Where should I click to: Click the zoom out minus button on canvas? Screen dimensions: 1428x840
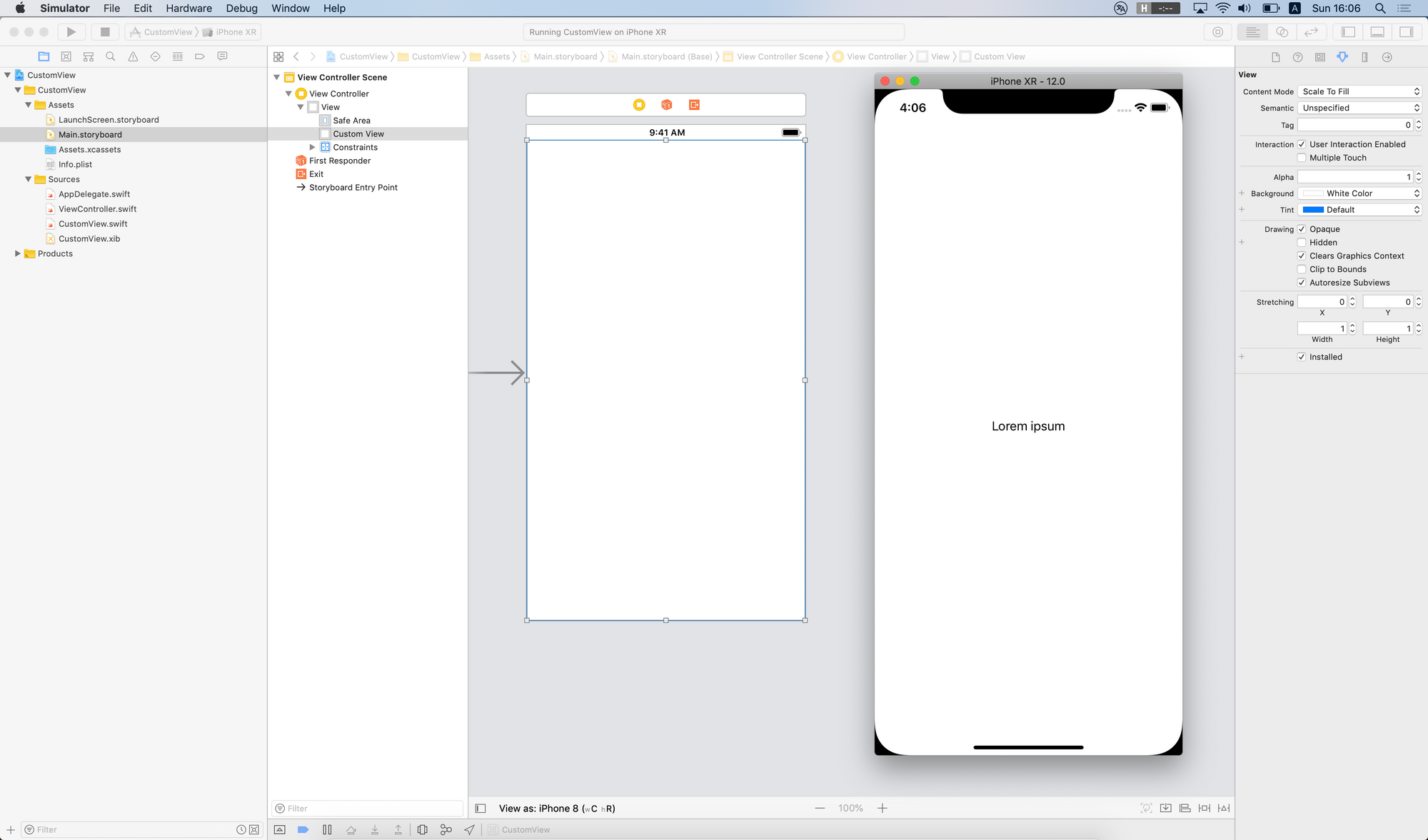pyautogui.click(x=820, y=808)
